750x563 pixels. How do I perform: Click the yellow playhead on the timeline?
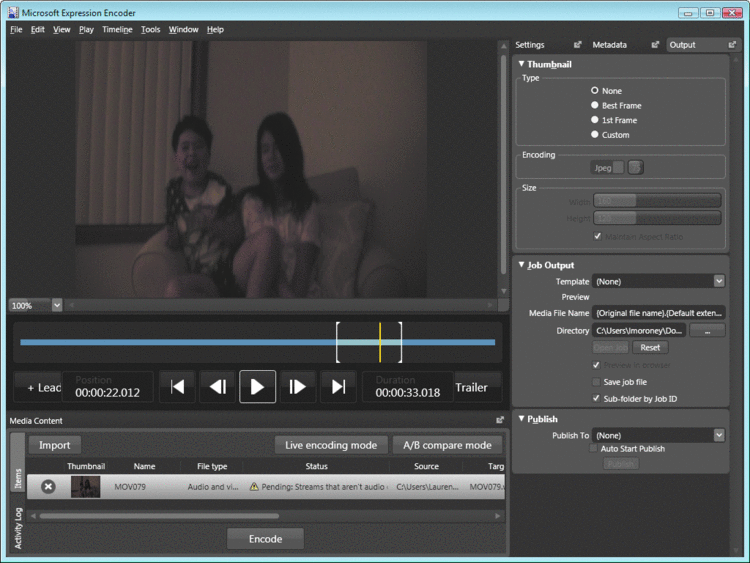click(x=380, y=342)
